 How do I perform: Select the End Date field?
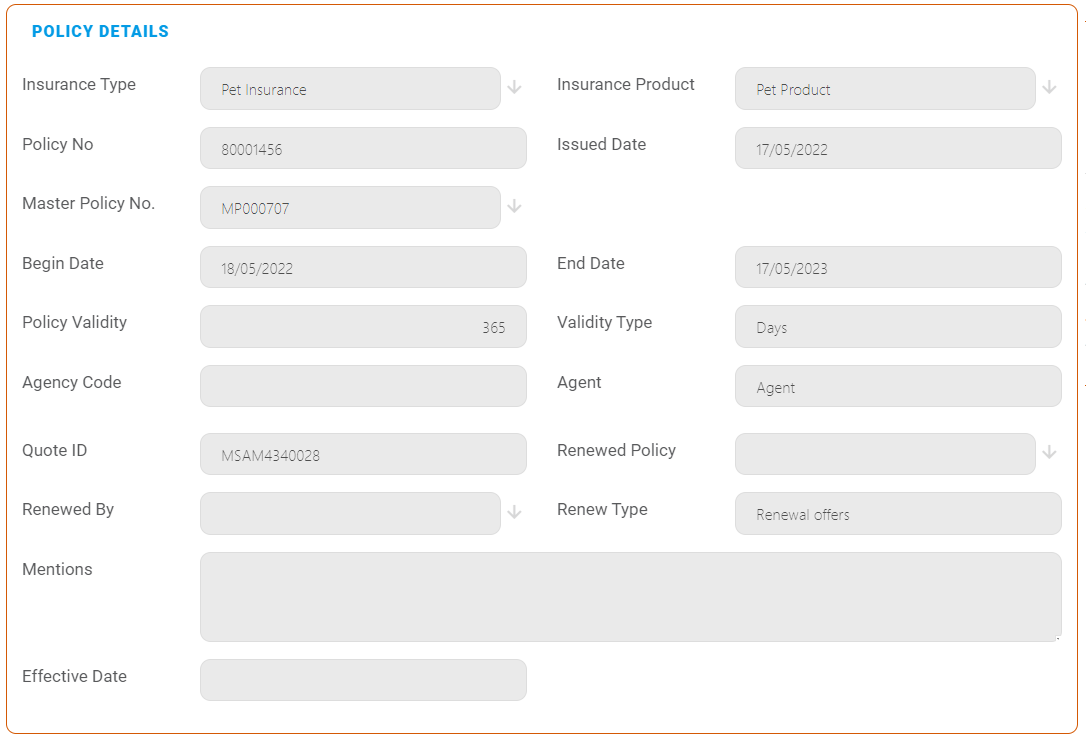(897, 267)
